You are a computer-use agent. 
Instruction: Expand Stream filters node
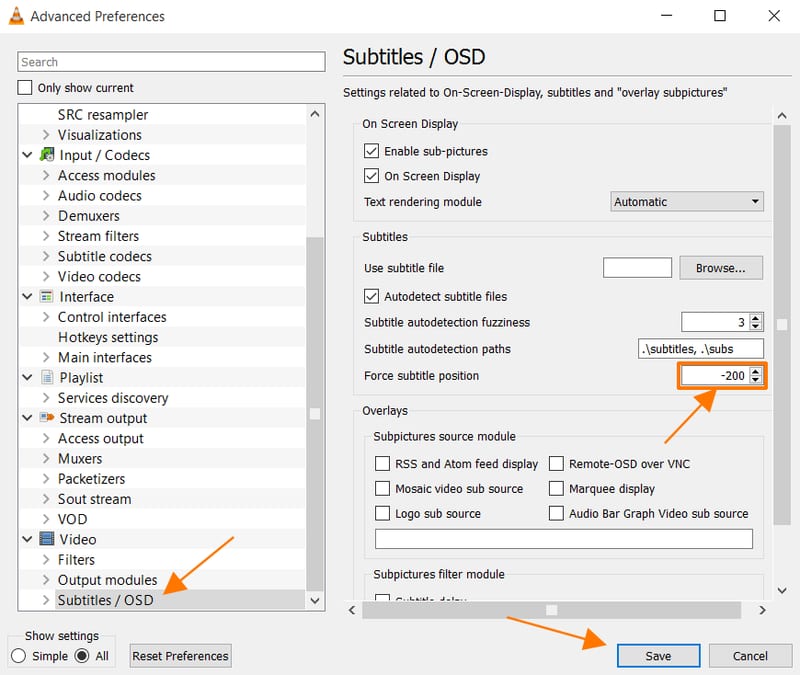click(x=46, y=236)
